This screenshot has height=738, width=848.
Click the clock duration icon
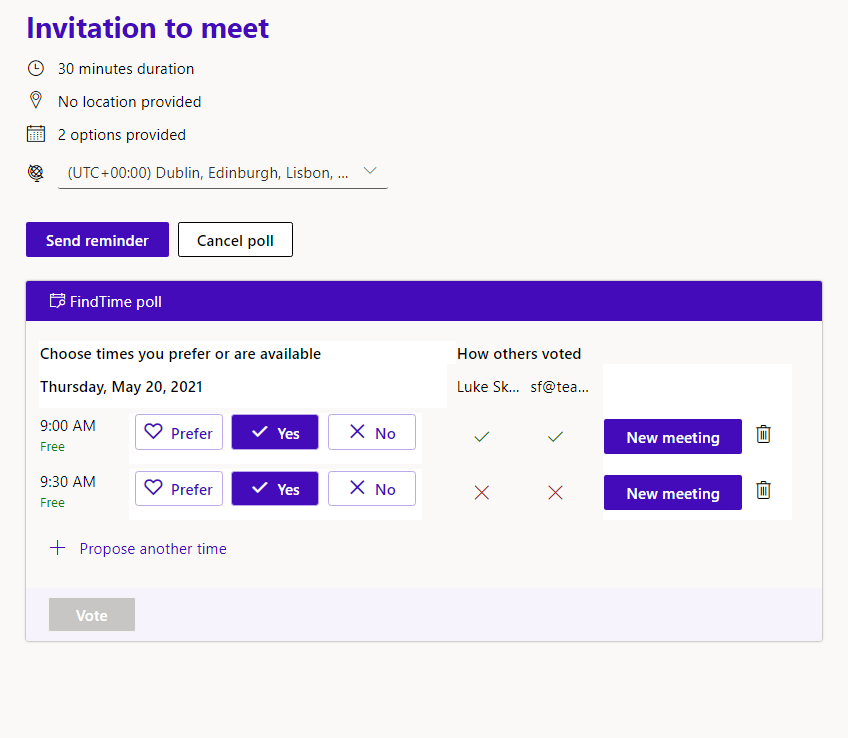[x=36, y=69]
